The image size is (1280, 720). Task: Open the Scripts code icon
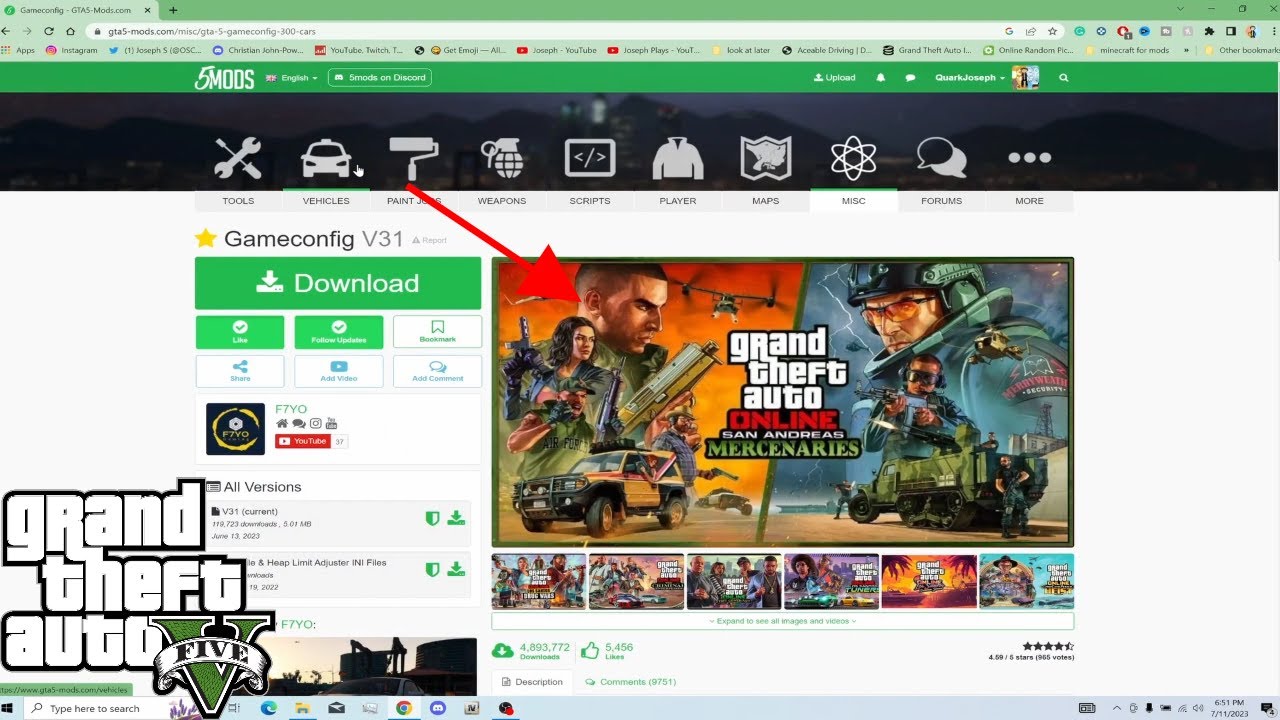point(590,158)
